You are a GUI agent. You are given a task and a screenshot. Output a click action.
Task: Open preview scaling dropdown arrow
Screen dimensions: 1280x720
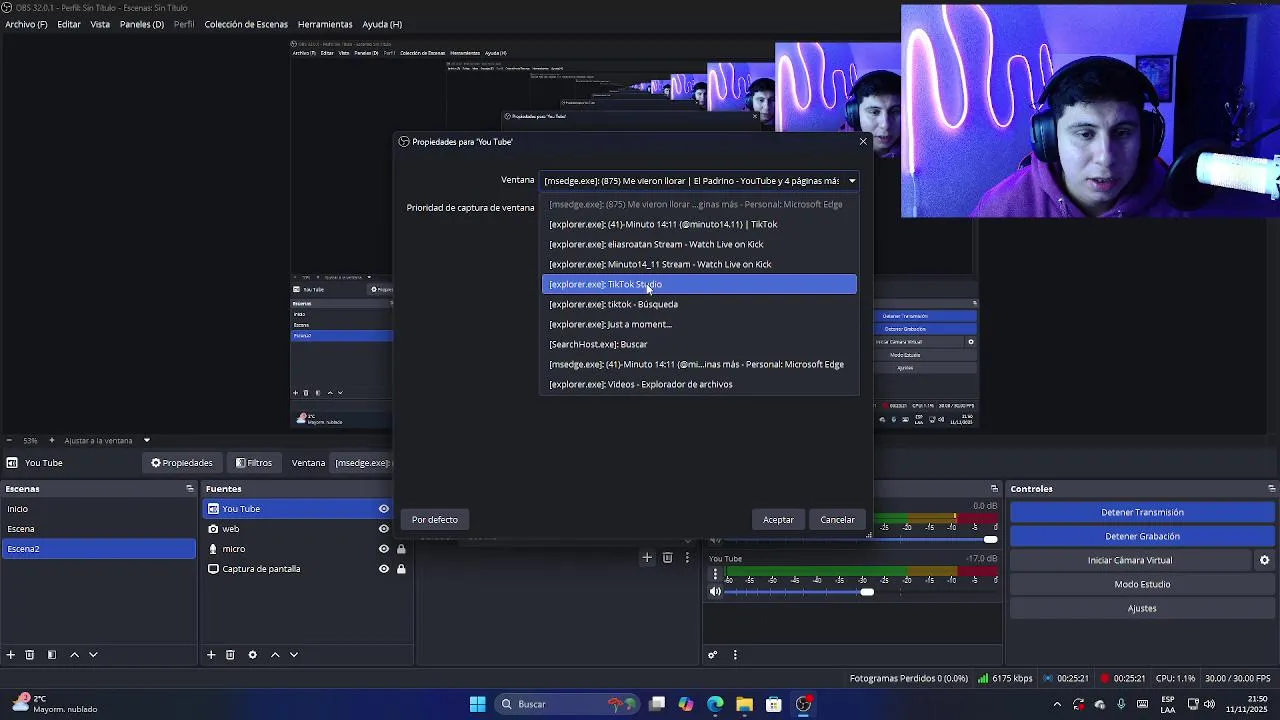point(146,441)
